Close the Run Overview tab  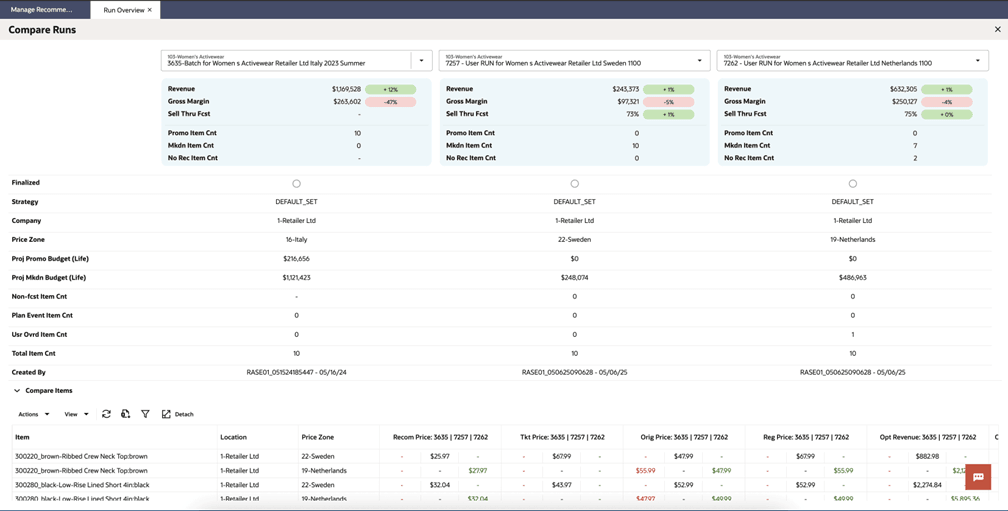pyautogui.click(x=150, y=10)
